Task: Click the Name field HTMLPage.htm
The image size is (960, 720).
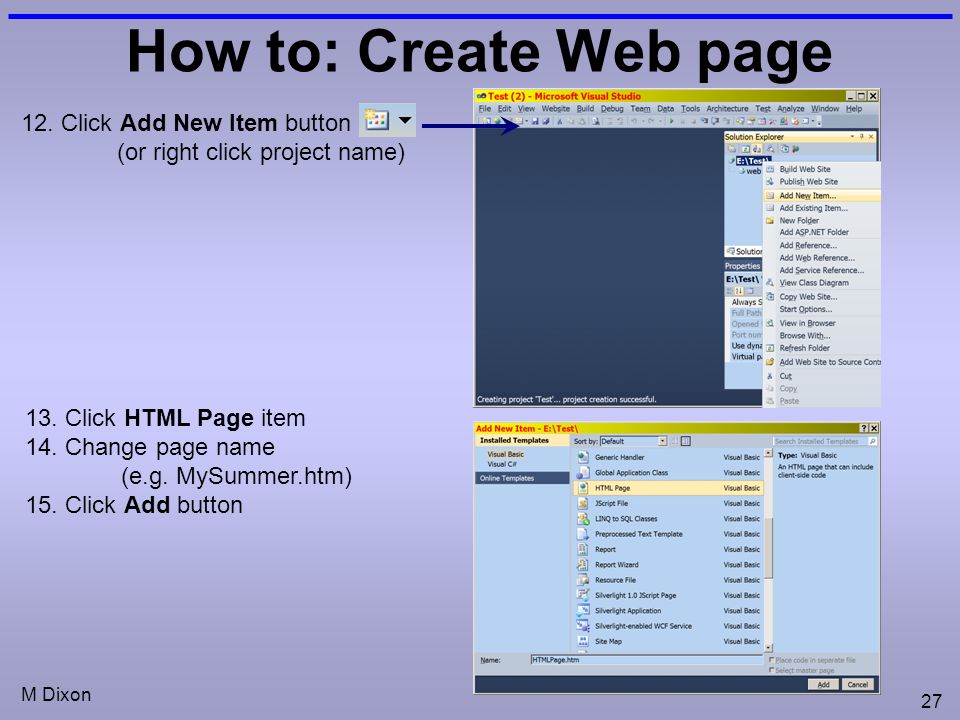Action: click(647, 660)
